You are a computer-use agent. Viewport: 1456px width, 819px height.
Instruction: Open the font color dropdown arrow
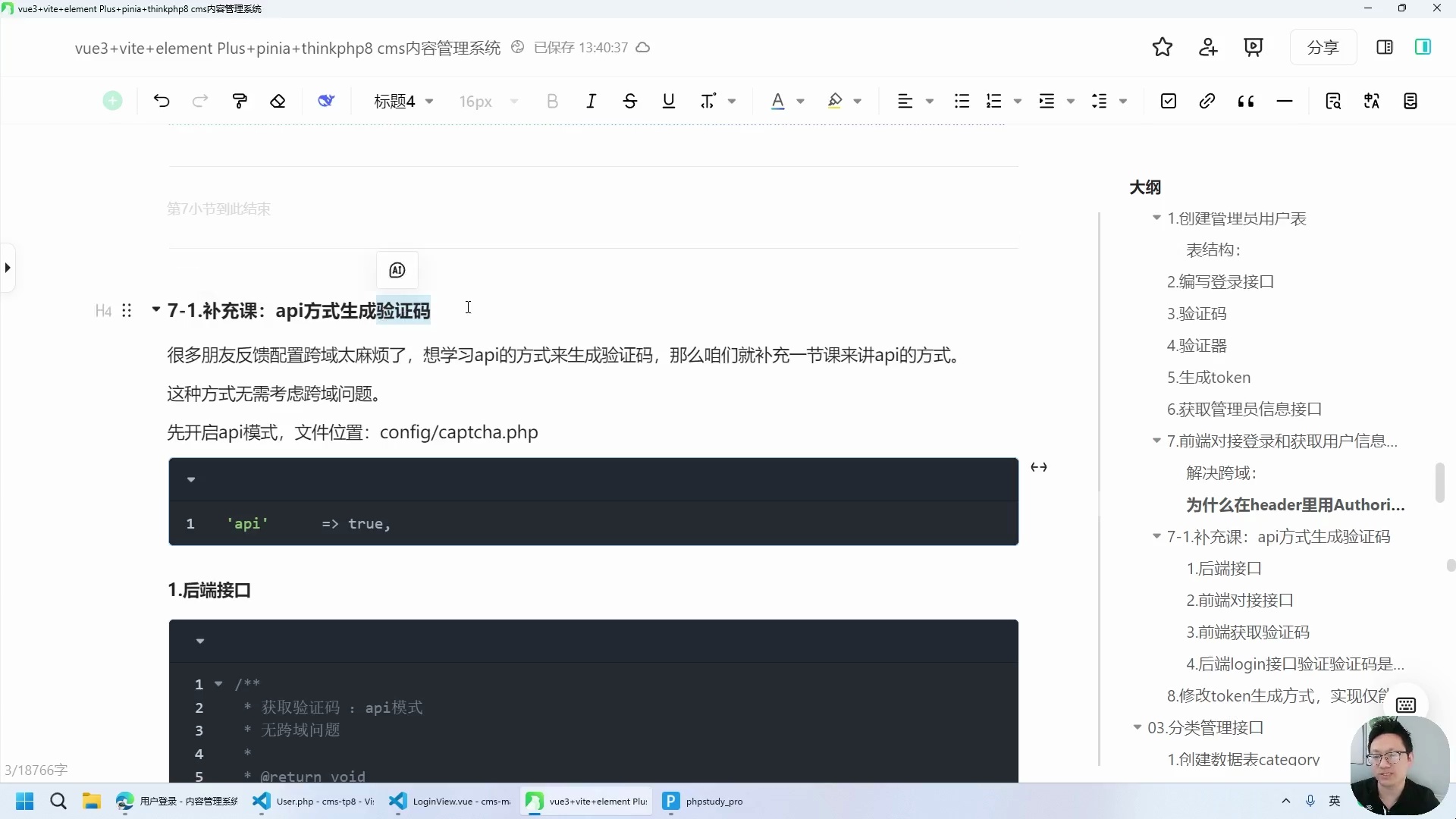click(801, 101)
